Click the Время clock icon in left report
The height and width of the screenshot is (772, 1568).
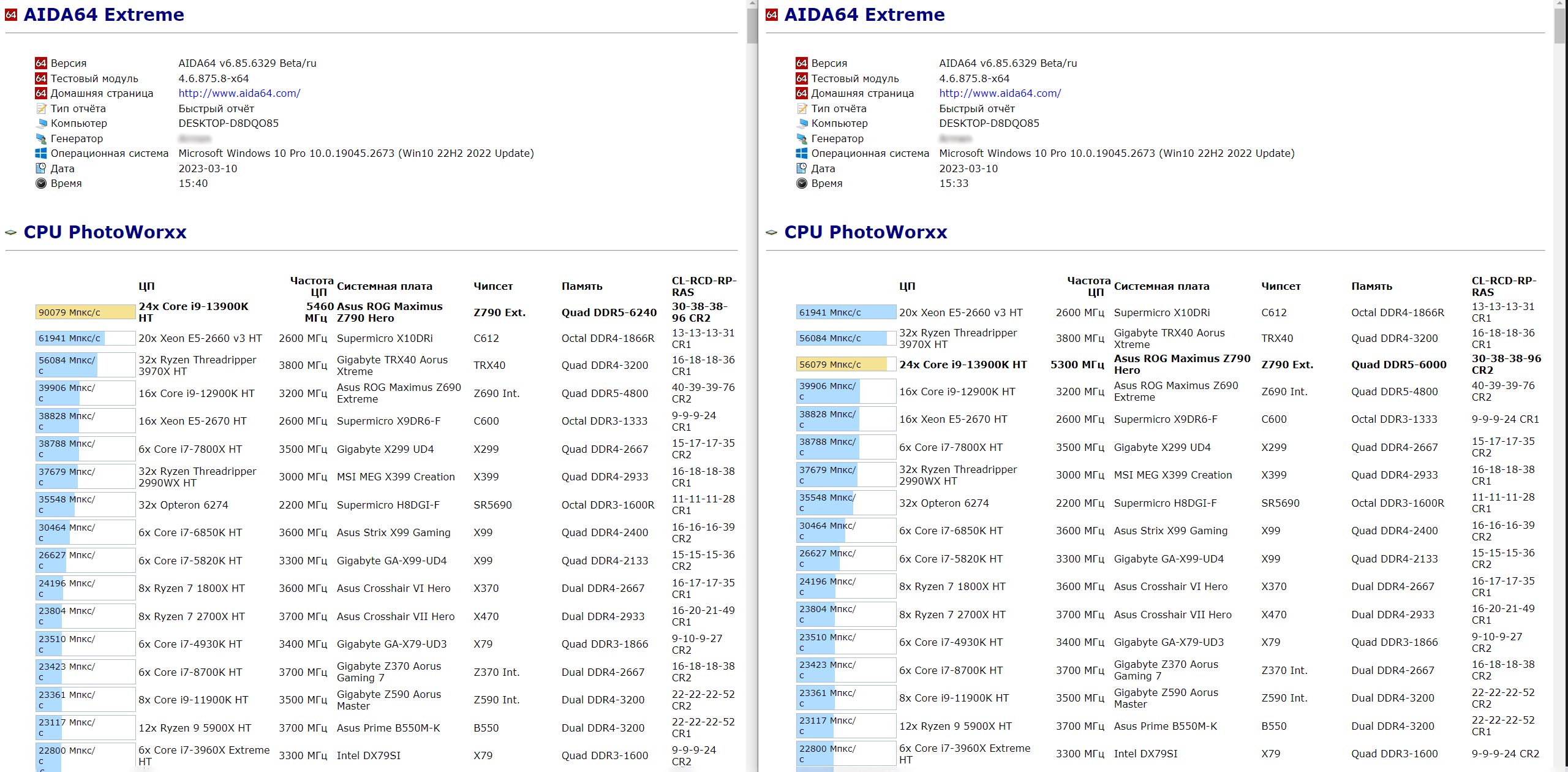coord(41,183)
